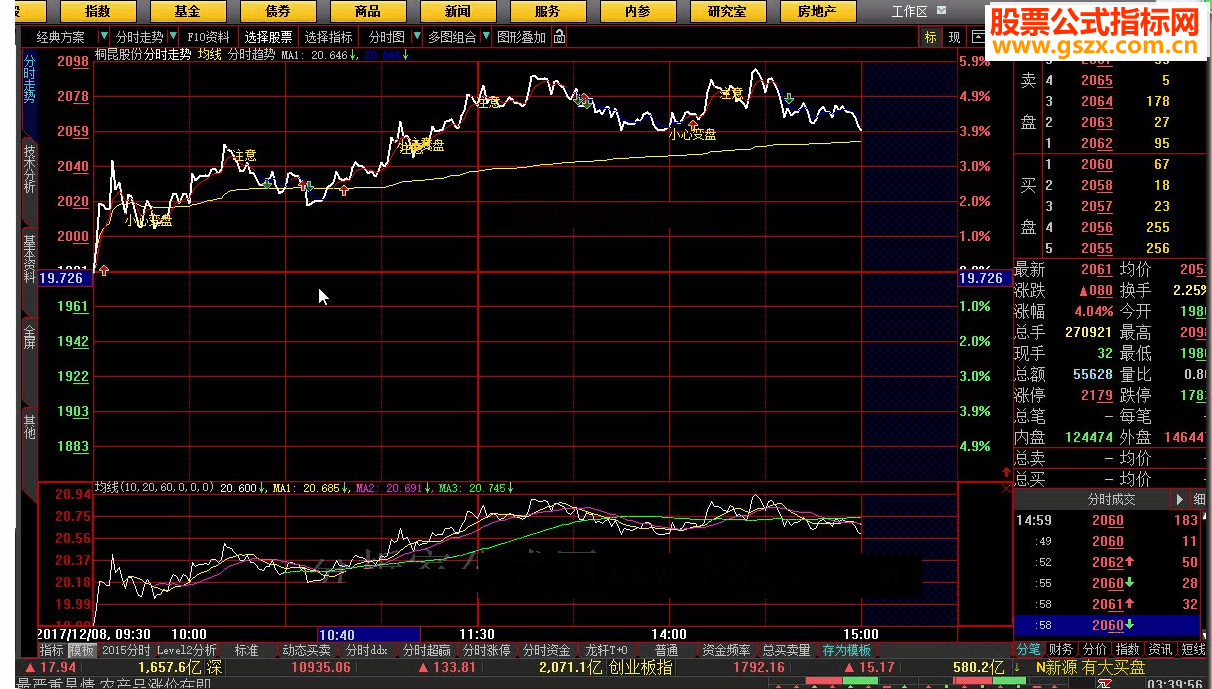Click the green down arrow near 14:30 peak
The image size is (1212, 689).
[x=789, y=98]
